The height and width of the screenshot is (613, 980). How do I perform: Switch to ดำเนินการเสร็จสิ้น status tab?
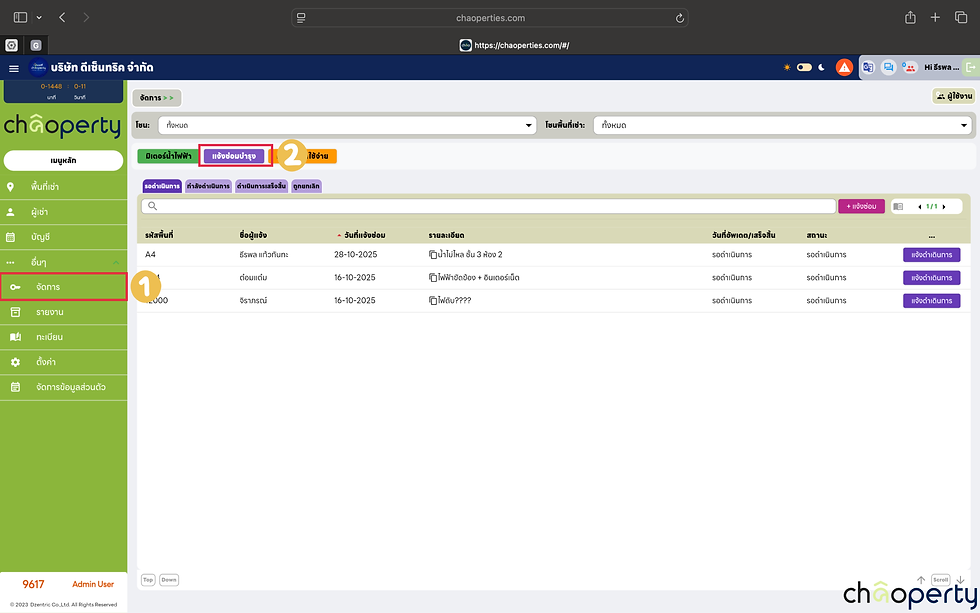pos(261,186)
